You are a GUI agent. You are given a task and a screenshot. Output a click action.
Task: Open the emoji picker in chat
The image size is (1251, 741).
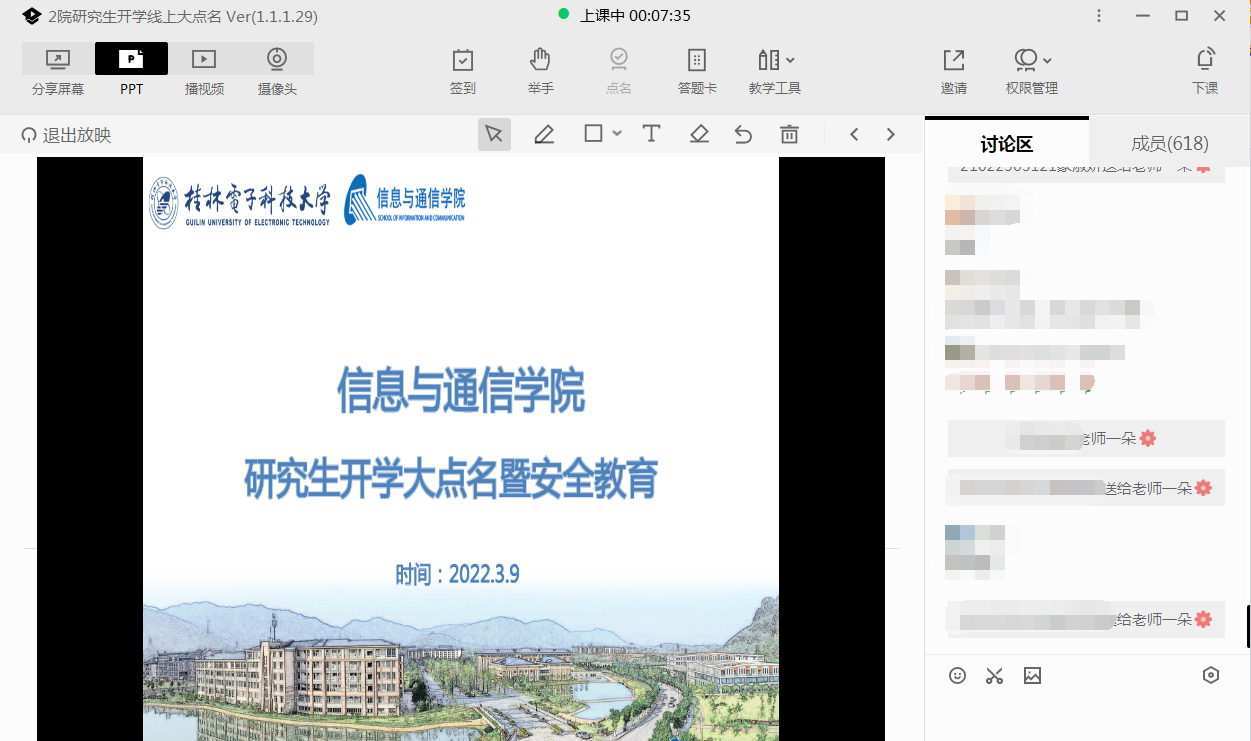957,676
